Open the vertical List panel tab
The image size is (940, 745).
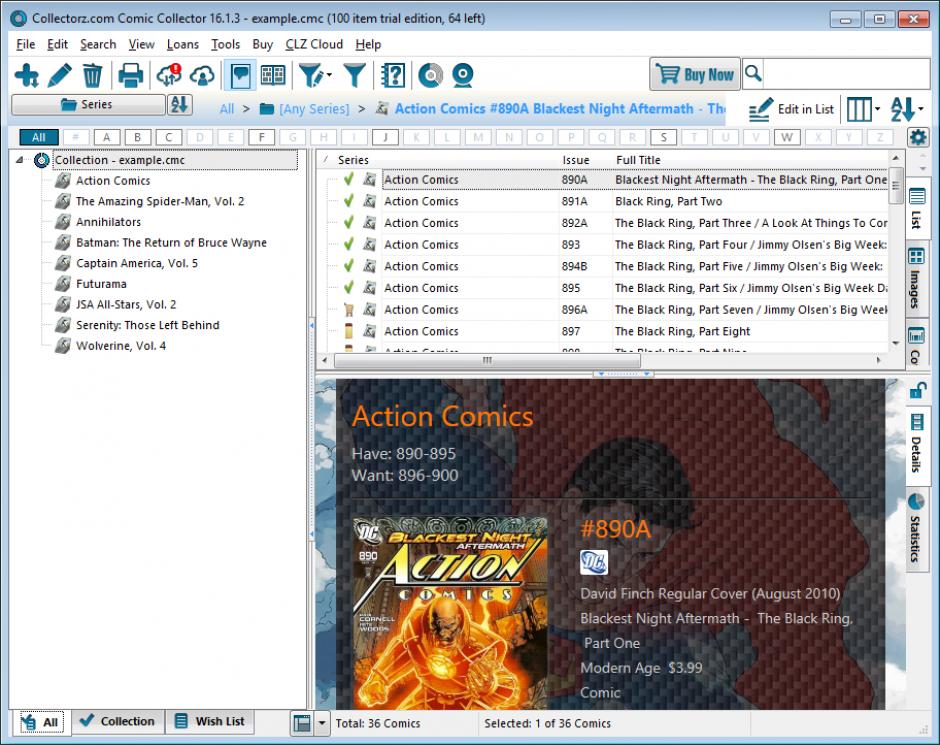click(917, 209)
